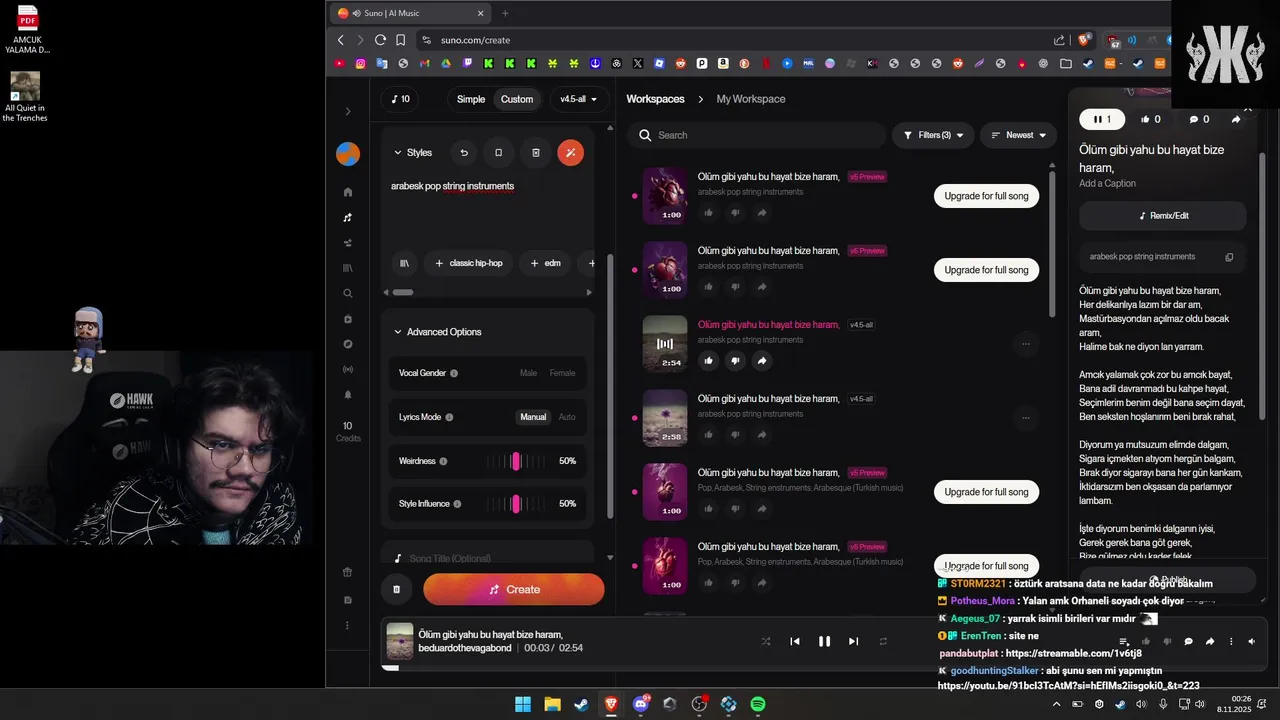Mute volume in the bottom player bar
The image size is (1280, 720).
tap(1252, 642)
